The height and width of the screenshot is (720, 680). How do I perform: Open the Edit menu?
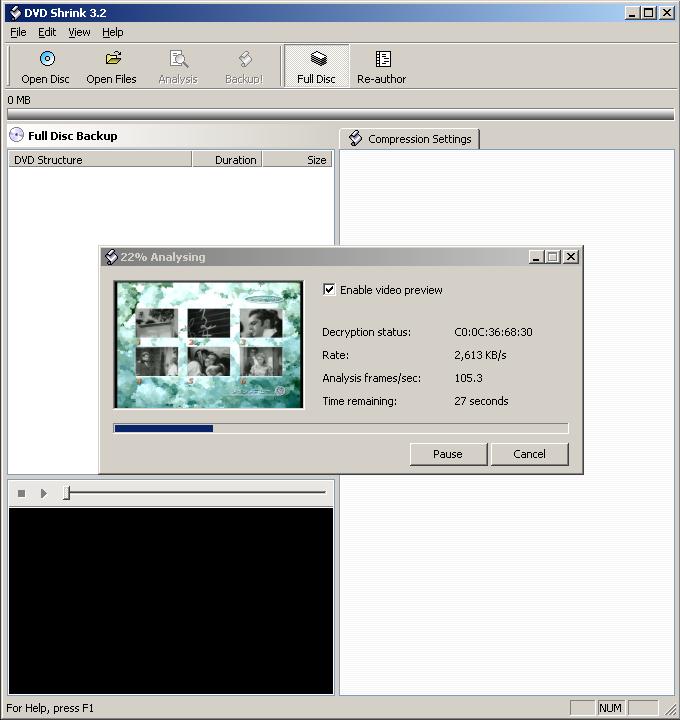click(x=47, y=32)
